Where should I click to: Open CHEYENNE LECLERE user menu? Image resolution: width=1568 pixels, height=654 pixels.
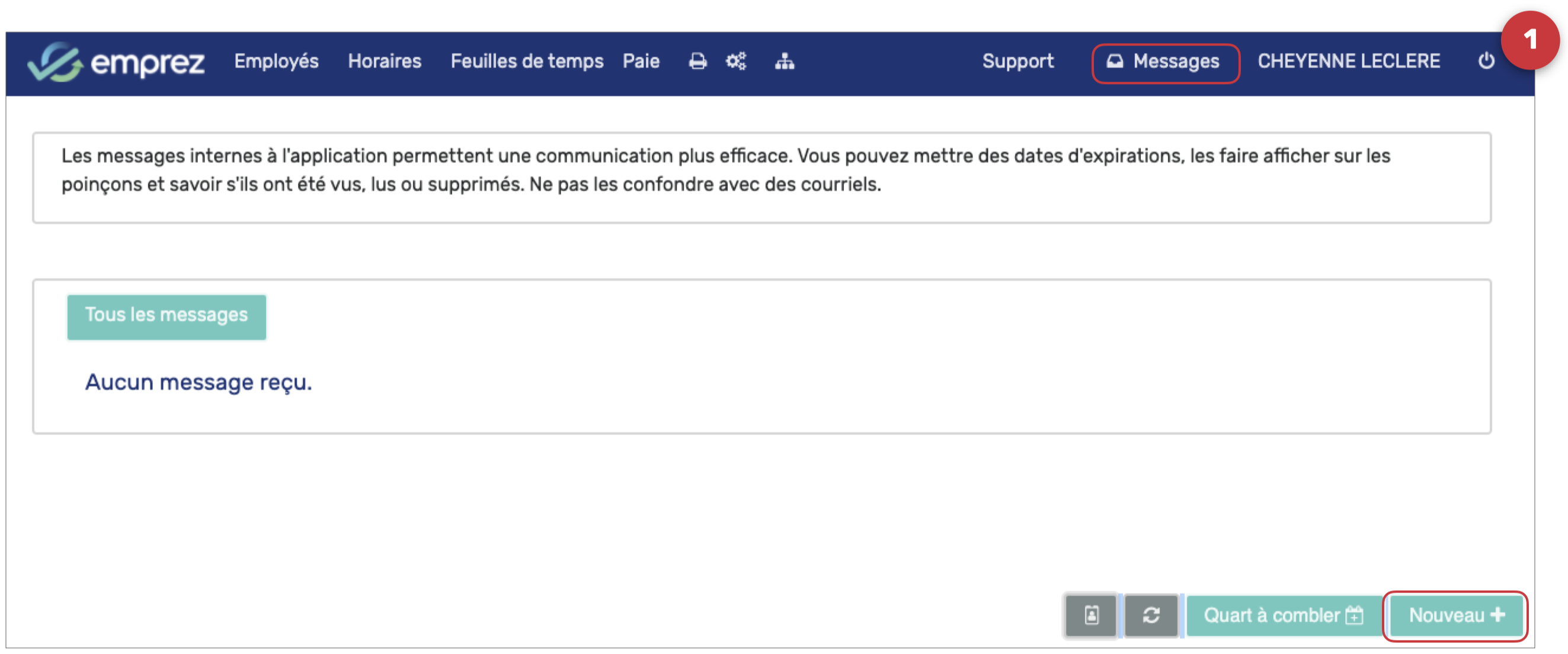pyautogui.click(x=1348, y=62)
